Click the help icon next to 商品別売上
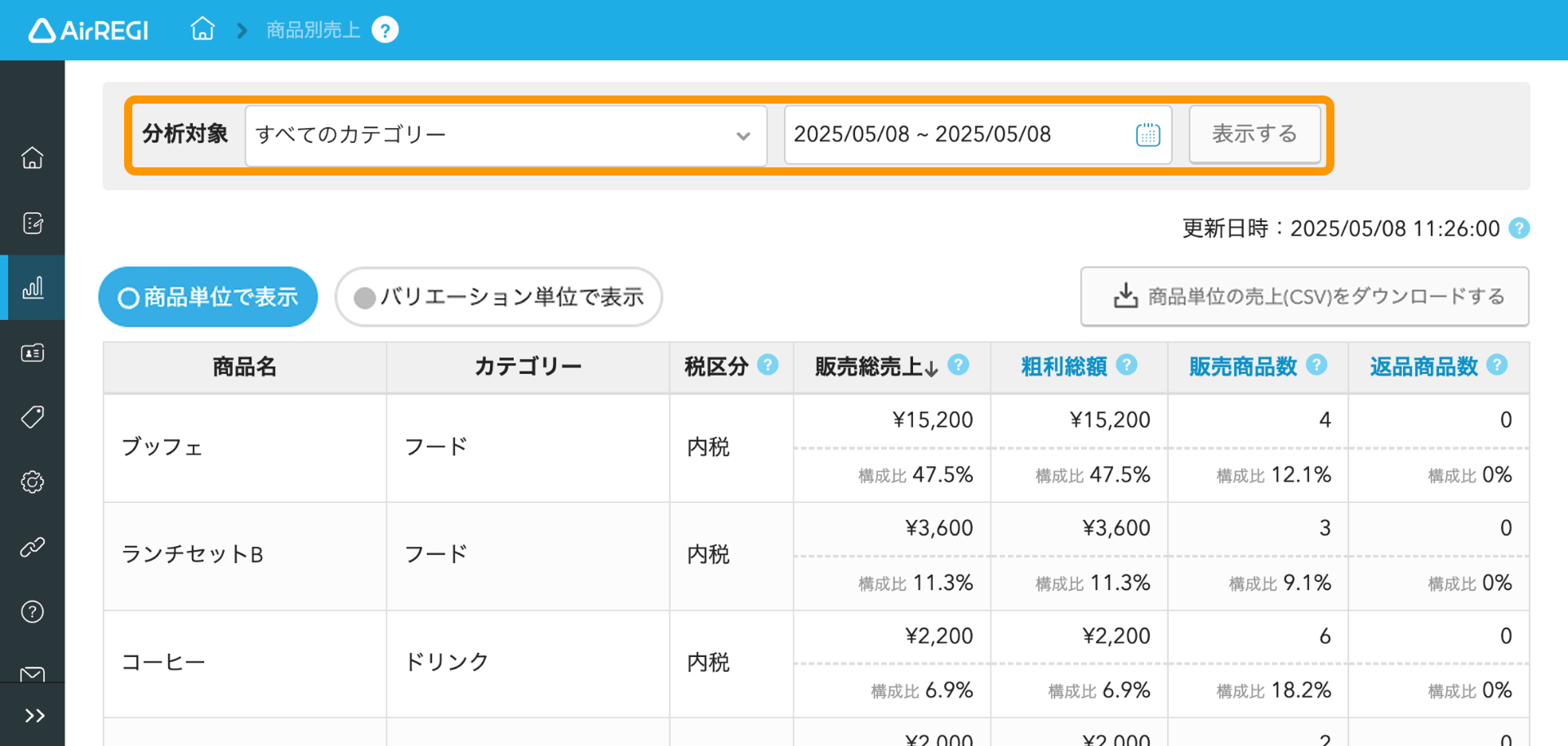The image size is (1568, 746). point(385,30)
